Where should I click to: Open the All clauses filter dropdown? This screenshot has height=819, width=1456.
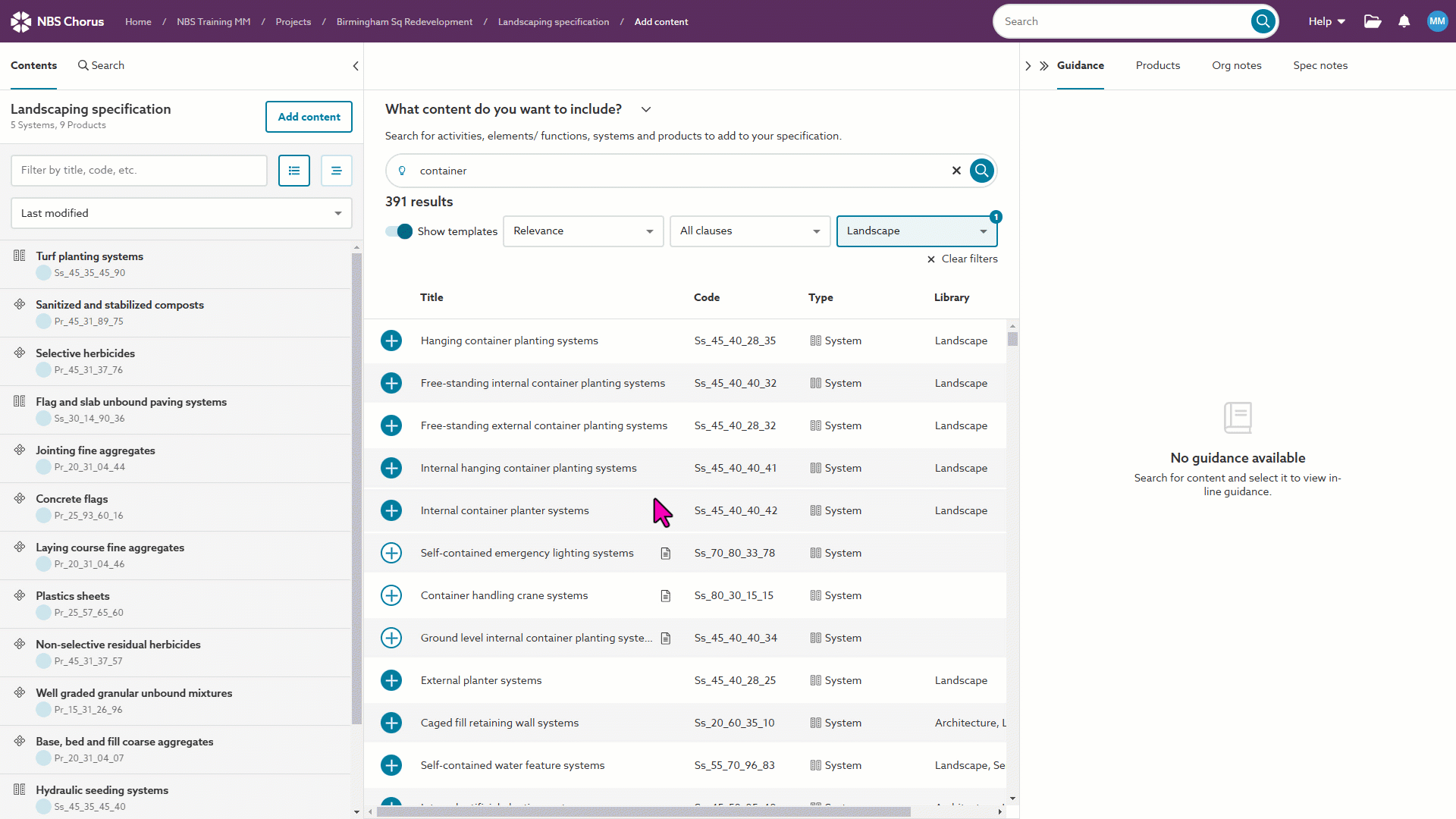pos(749,231)
